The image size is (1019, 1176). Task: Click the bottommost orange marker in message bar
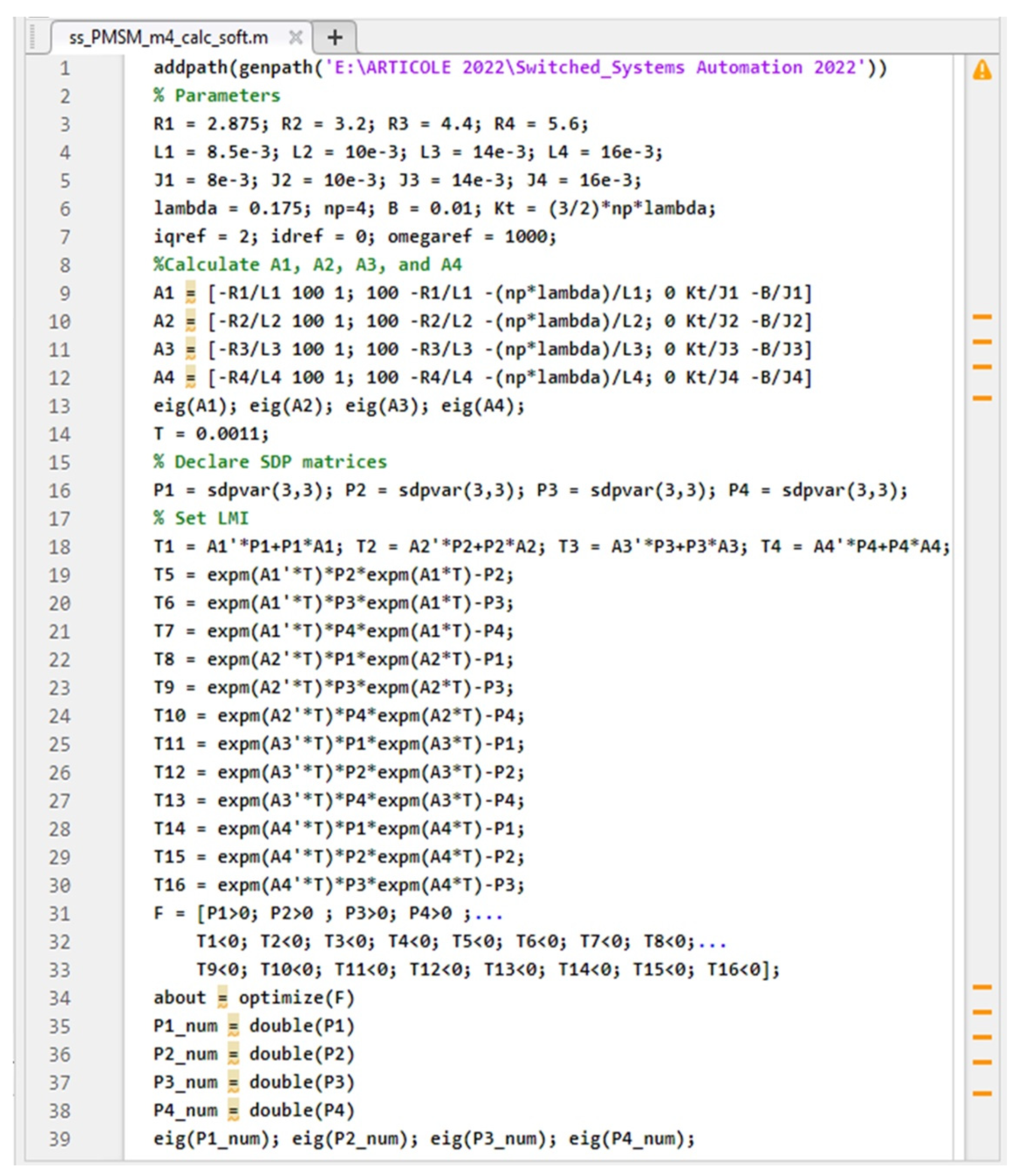982,1093
